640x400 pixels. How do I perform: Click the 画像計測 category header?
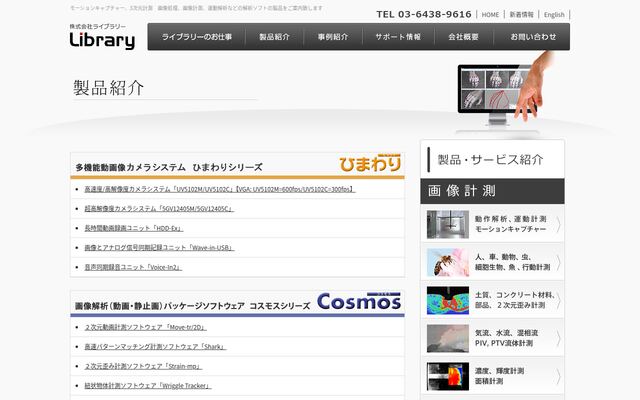click(492, 191)
